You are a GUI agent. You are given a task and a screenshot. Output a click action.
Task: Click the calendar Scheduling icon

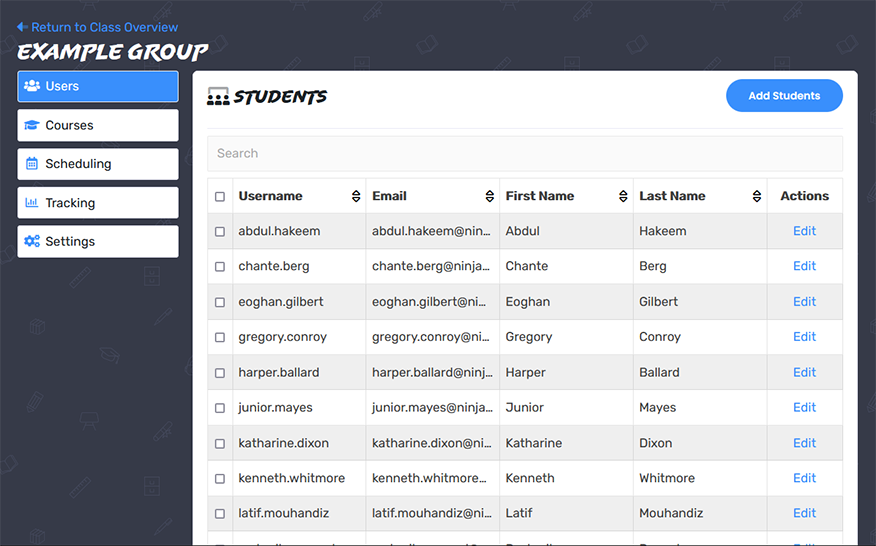[32, 164]
